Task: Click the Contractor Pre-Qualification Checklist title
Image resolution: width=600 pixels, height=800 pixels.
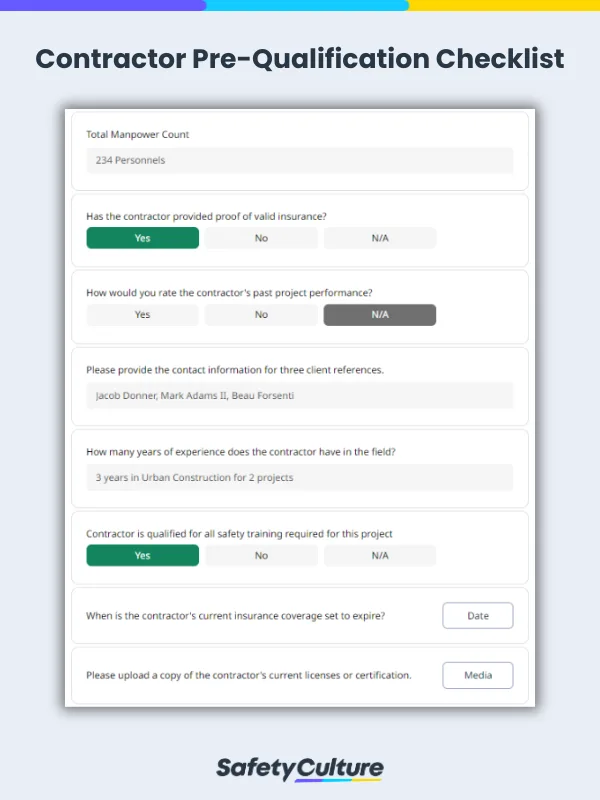Action: click(x=300, y=59)
